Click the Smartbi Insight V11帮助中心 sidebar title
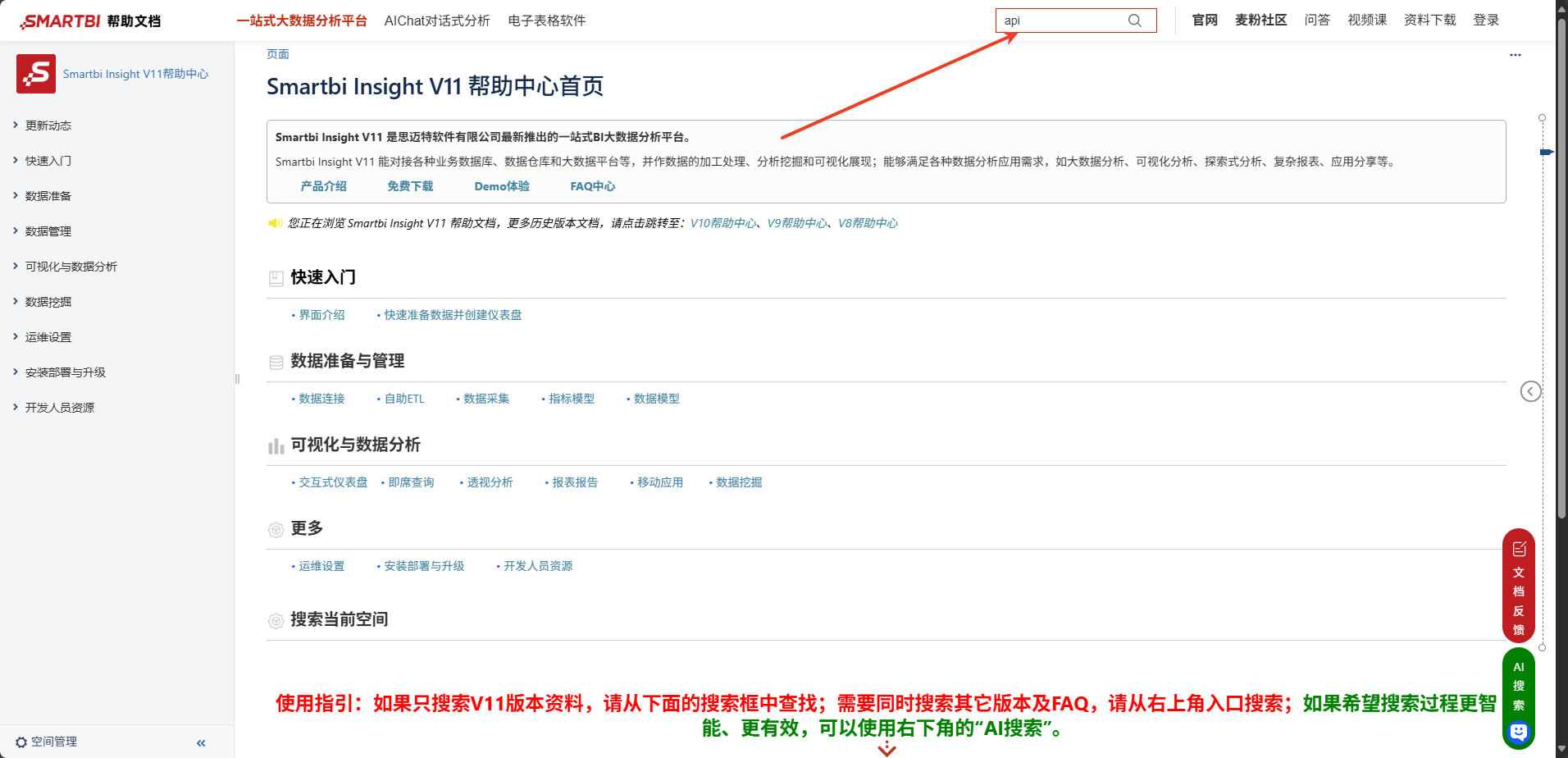Screen dimensions: 1568x758 tap(135, 74)
